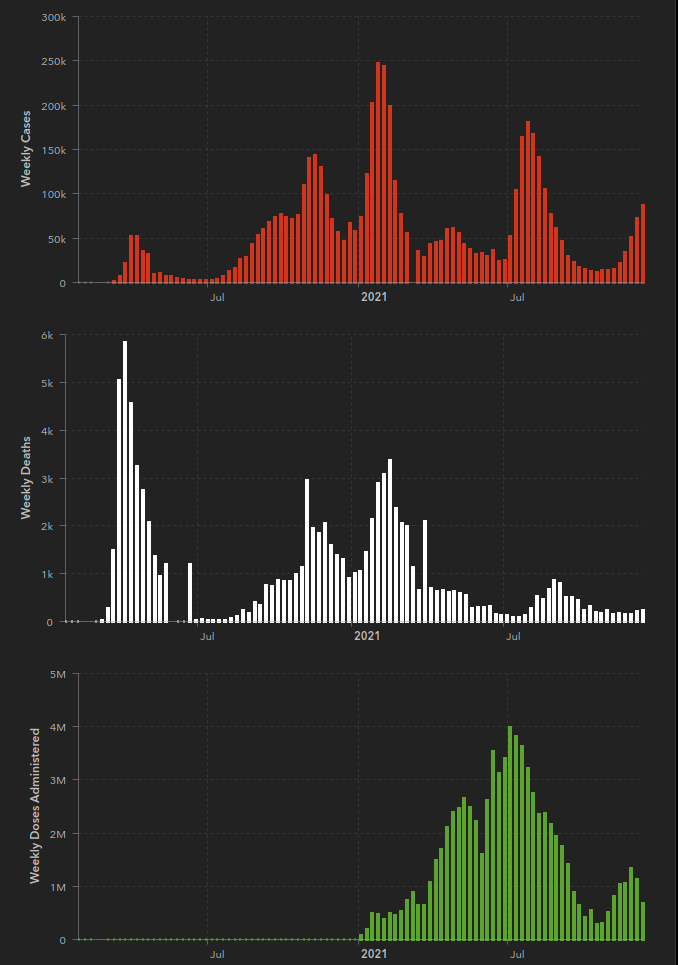Click the Weekly Deaths axis title
Screen dimensions: 678x965
pos(27,478)
